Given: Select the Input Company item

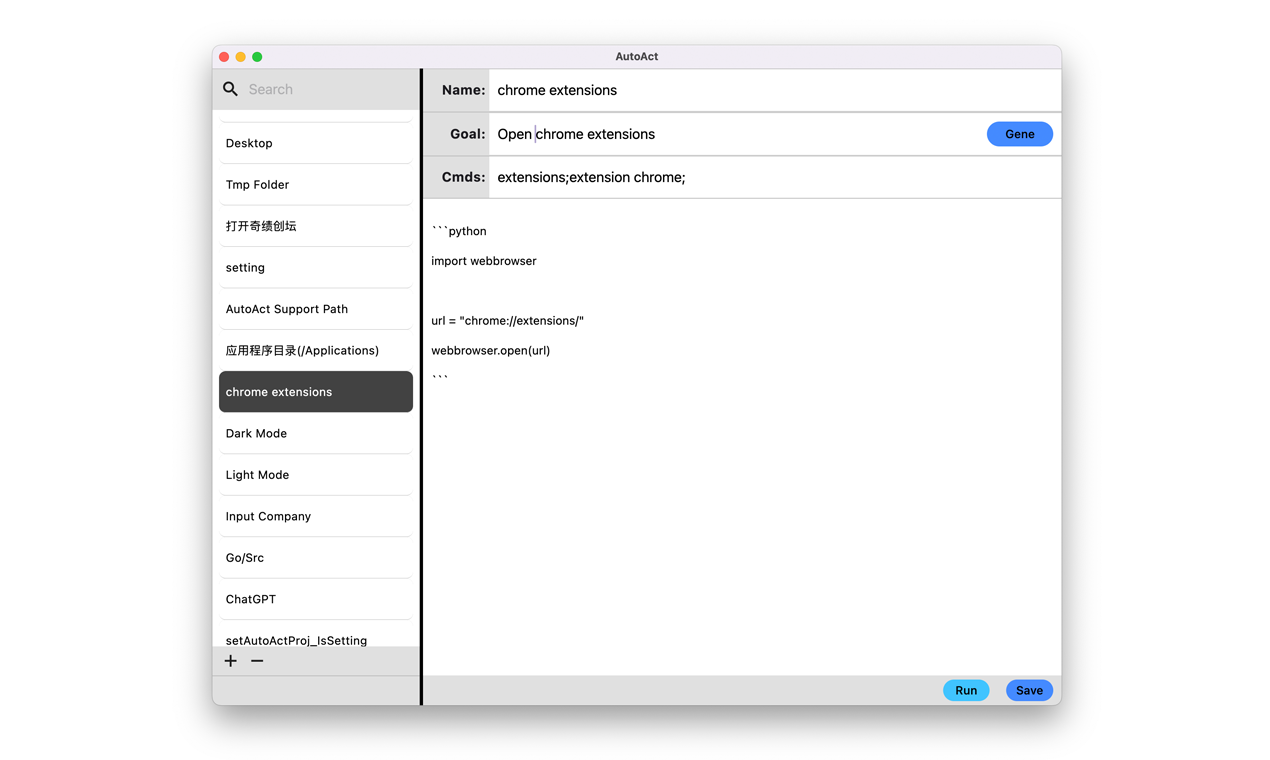Looking at the screenshot, I should pyautogui.click(x=316, y=516).
